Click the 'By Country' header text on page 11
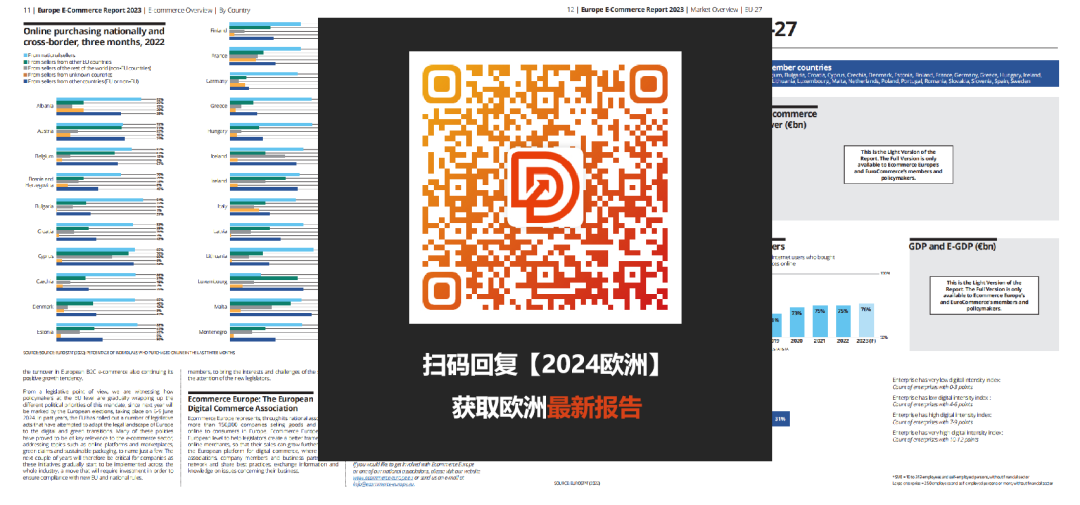The width and height of the screenshot is (1080, 505). pos(235,10)
